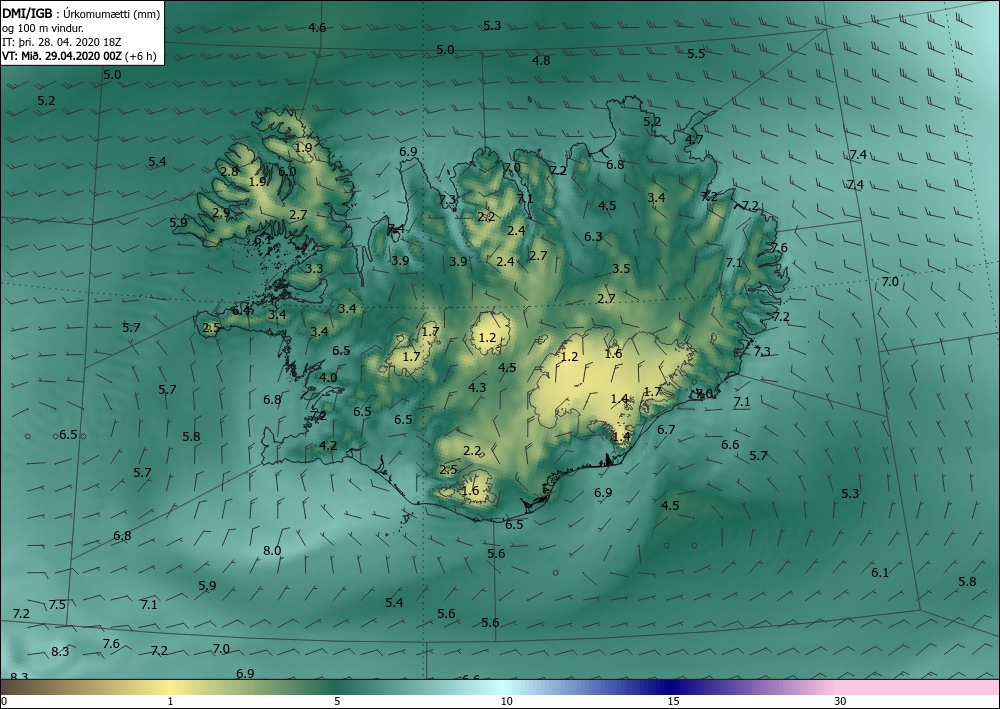Click the 4.8 value on the map
Screen dimensions: 1000x709
pyautogui.click(x=541, y=61)
